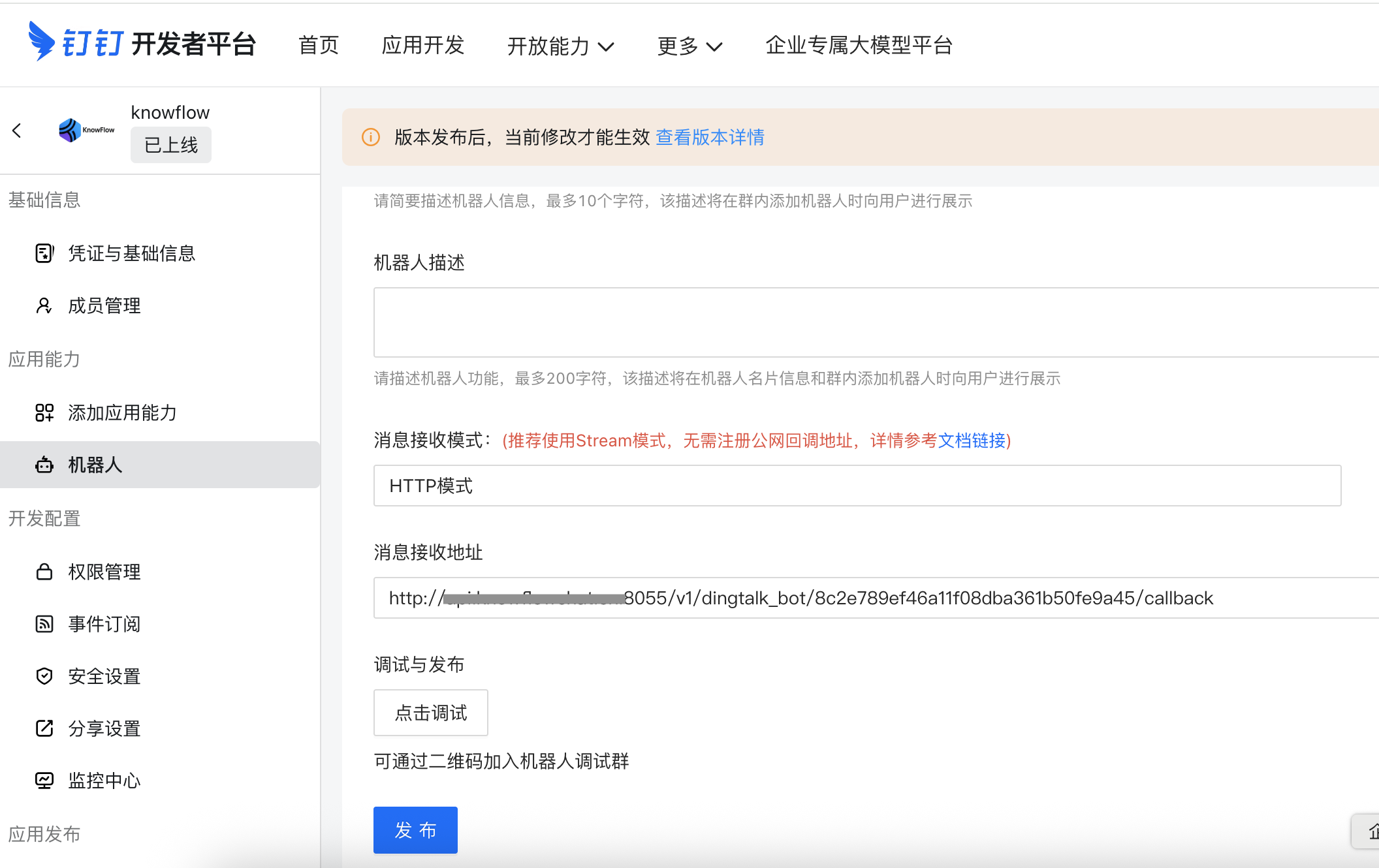Open 监控中心 in the sidebar
The image size is (1379, 868).
point(104,781)
